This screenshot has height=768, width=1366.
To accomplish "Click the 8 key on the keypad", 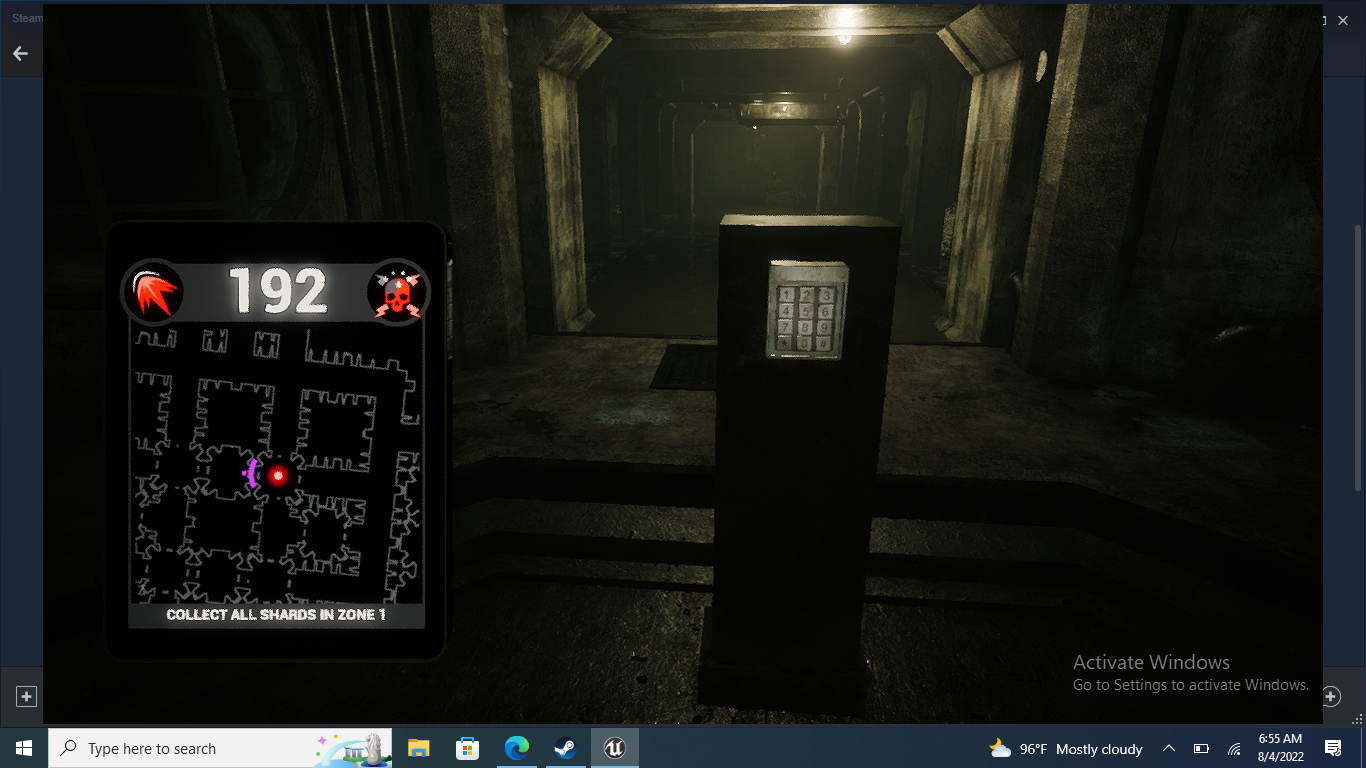I will [x=806, y=327].
